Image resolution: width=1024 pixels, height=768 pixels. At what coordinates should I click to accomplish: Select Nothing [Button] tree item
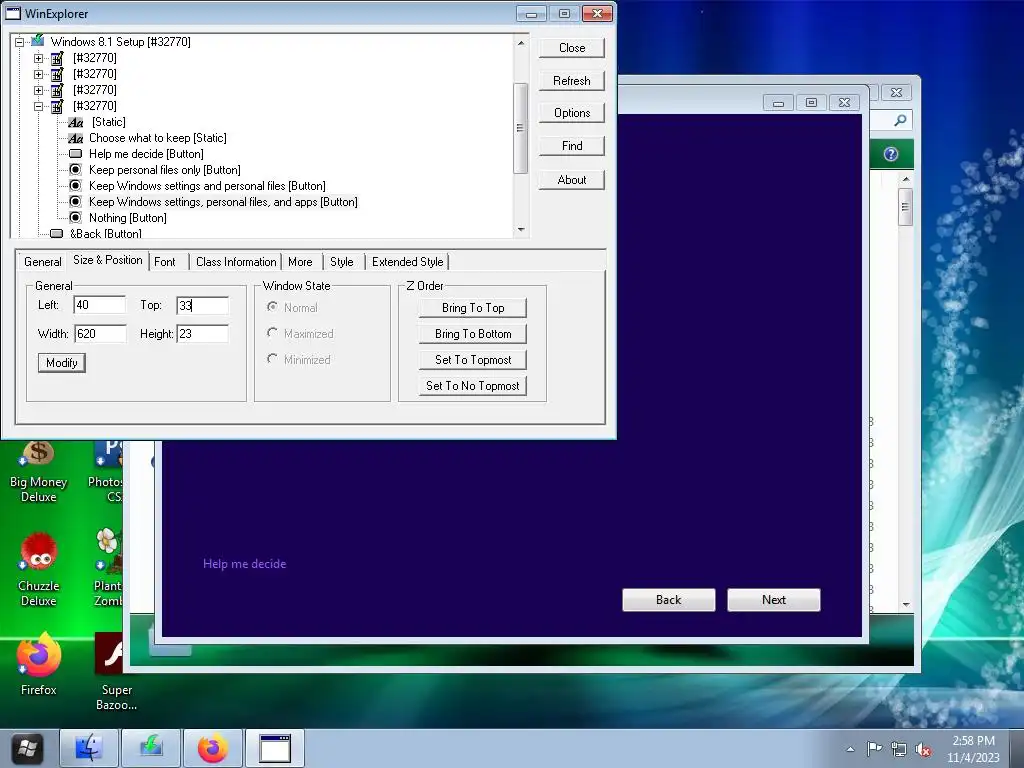(127, 218)
